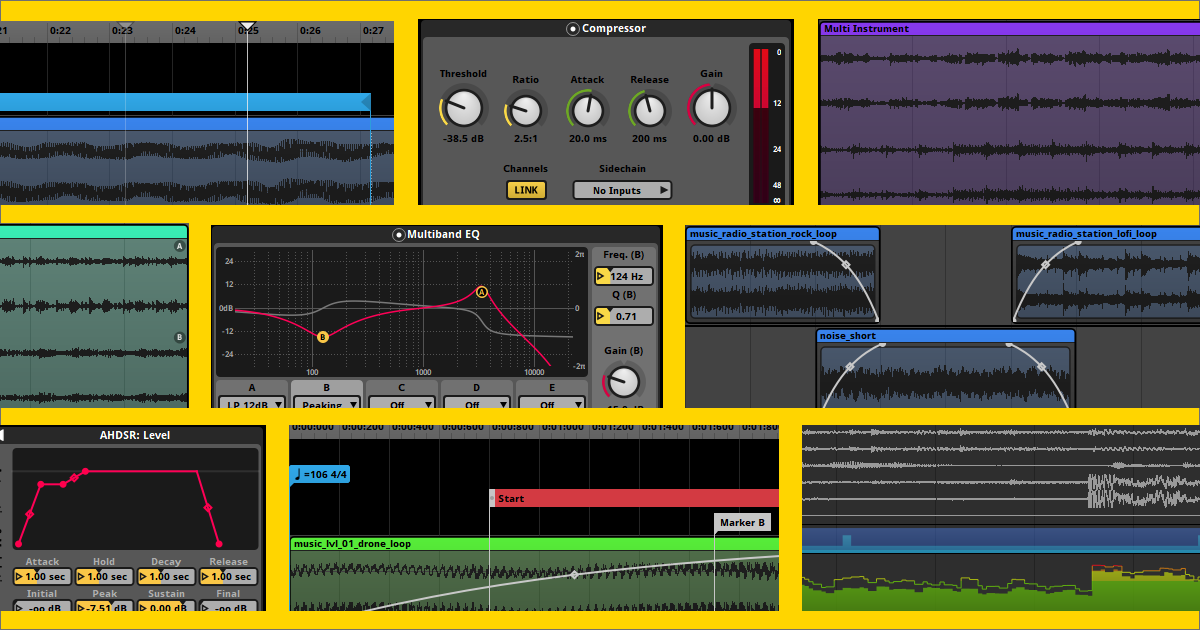Select the noise_short instrument
The width and height of the screenshot is (1200, 630).
[x=946, y=336]
